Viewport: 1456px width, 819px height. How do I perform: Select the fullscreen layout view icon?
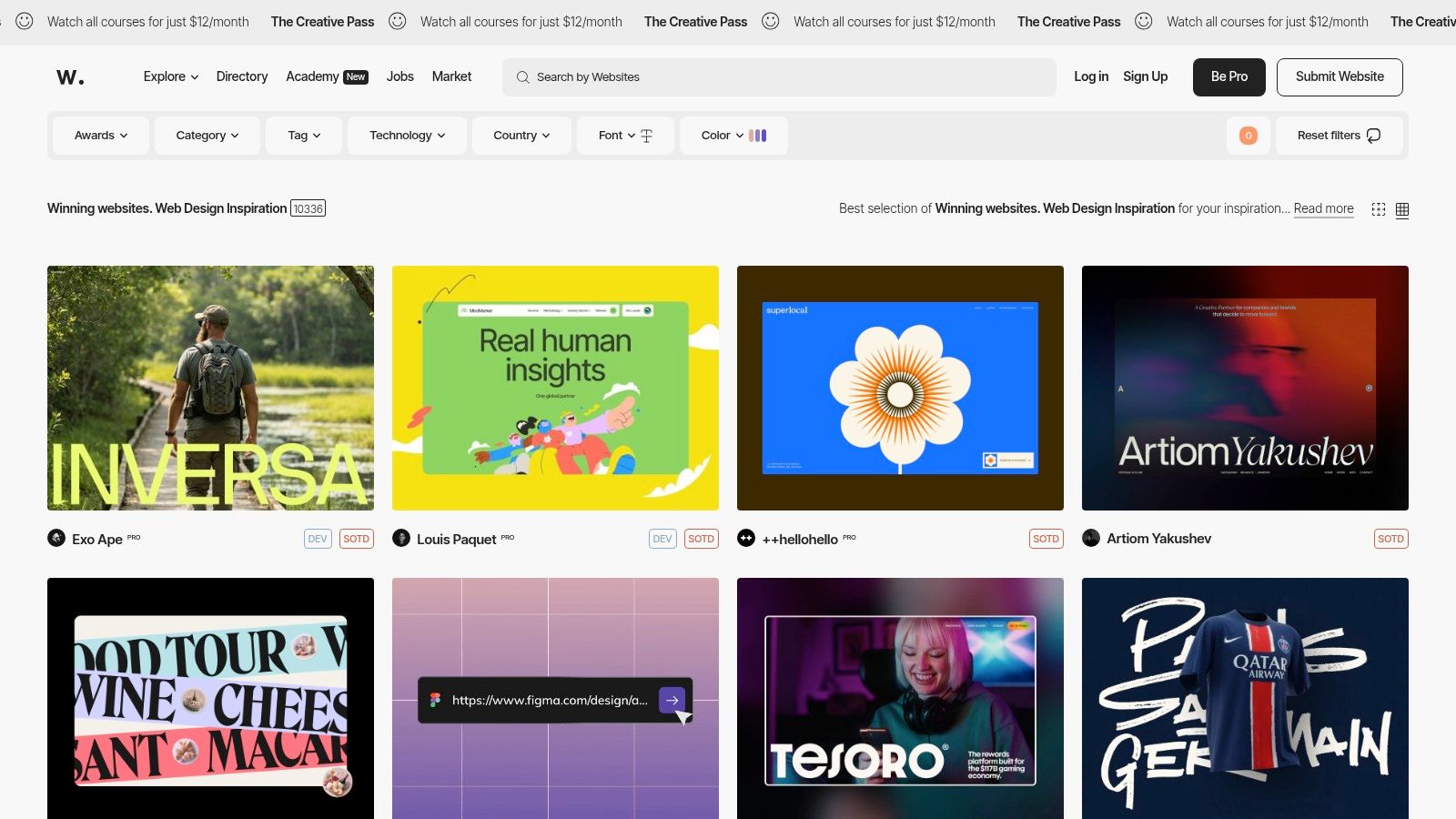point(1379,208)
